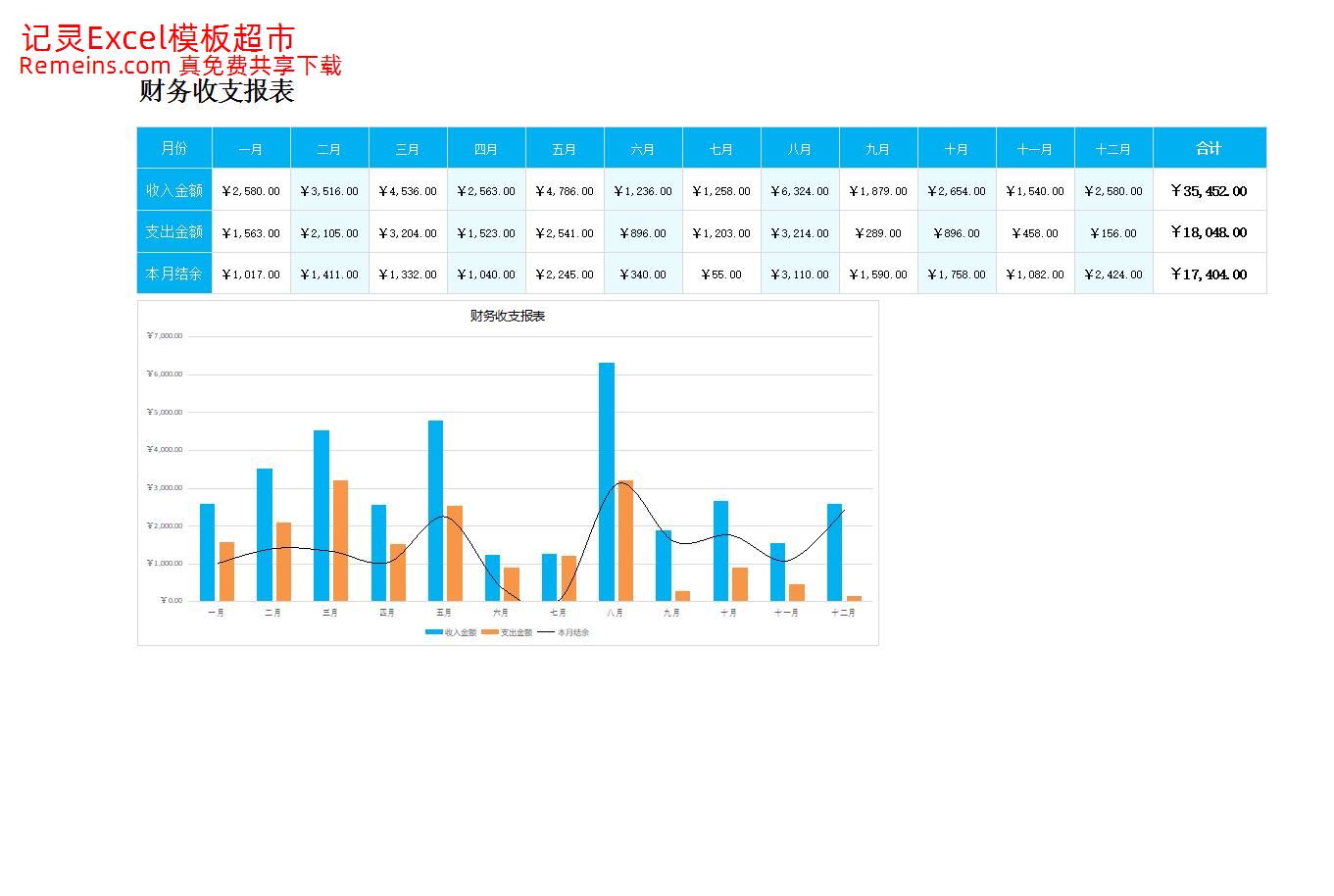Select the chart title 财务收支报表 inside the chart

[x=508, y=316]
